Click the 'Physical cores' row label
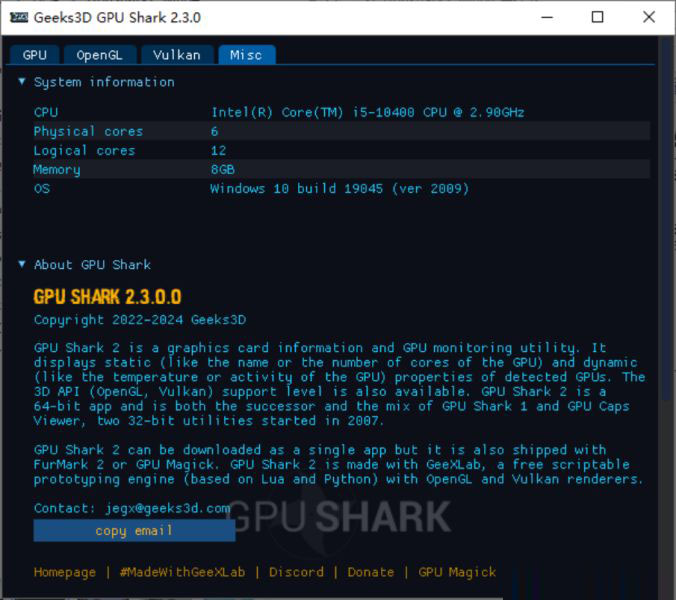Viewport: 676px width, 600px height. [88, 131]
